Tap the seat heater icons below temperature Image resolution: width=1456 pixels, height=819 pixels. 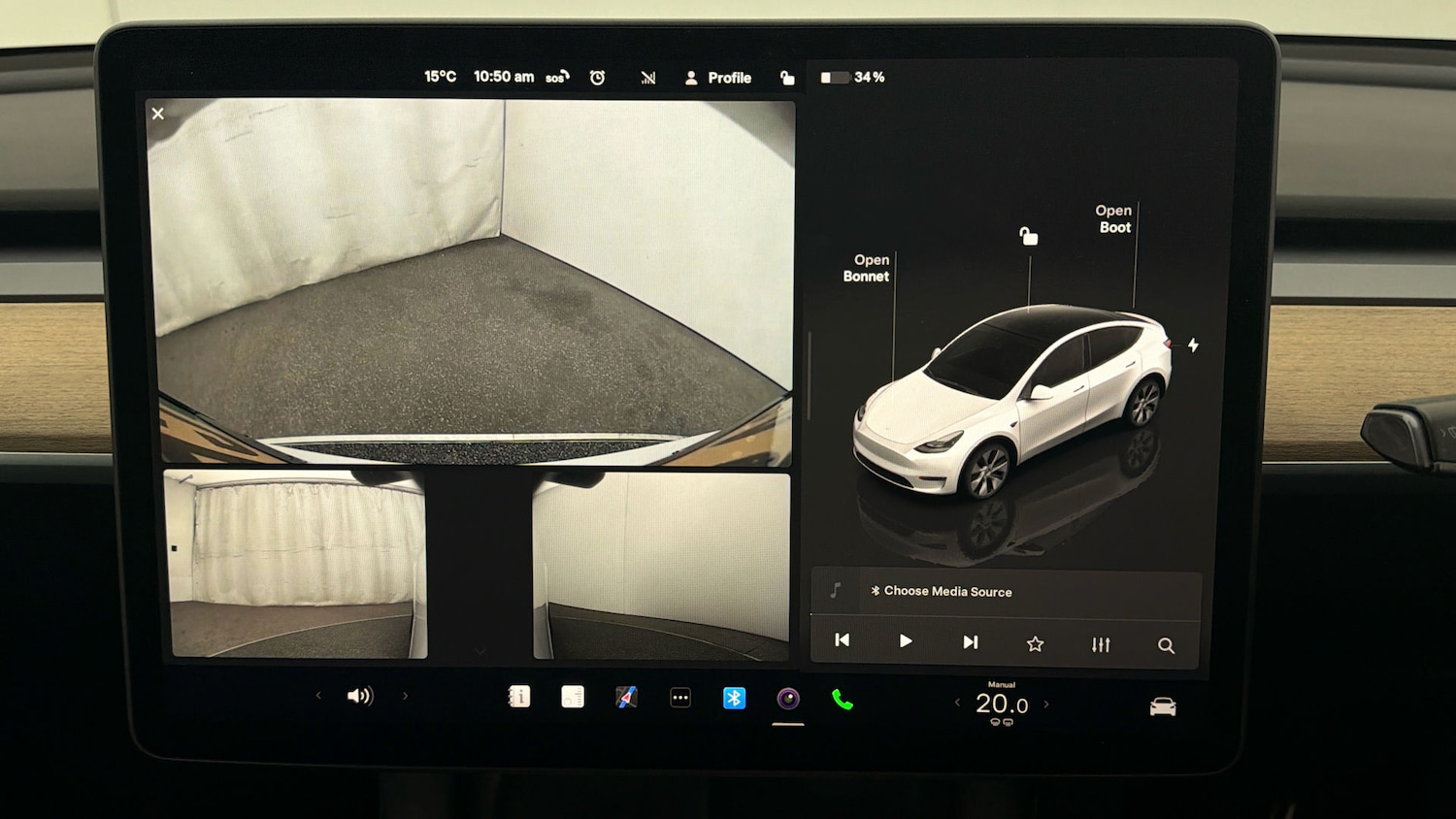(x=1002, y=722)
